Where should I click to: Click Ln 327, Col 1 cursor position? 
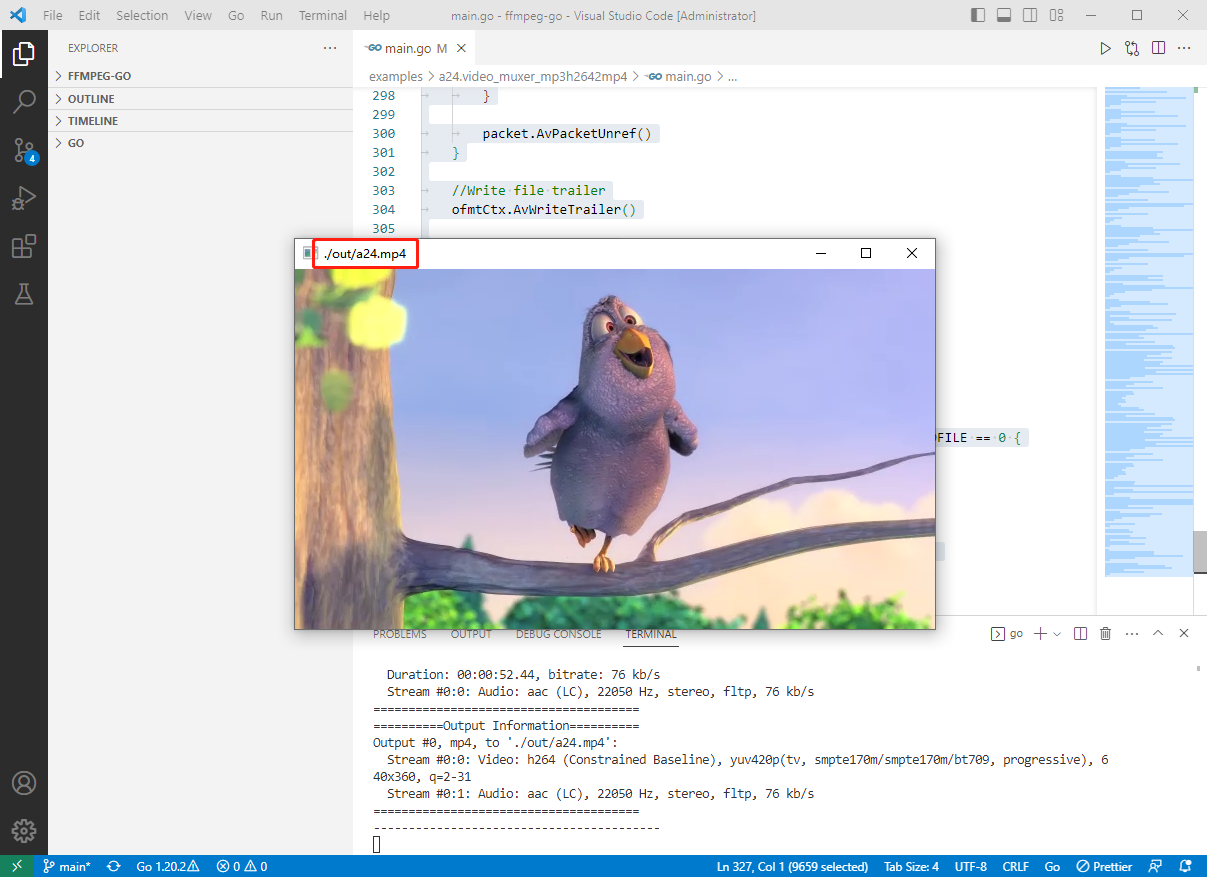(x=792, y=866)
